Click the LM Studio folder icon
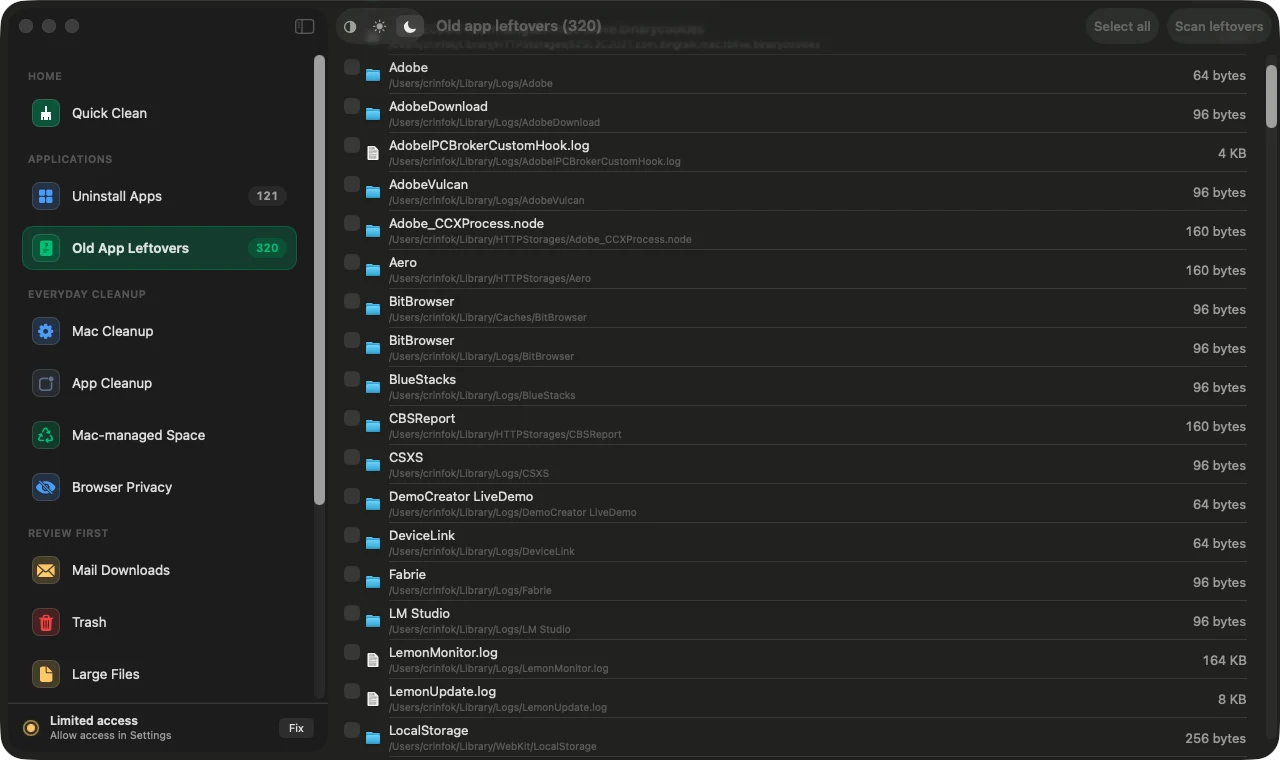Screen dimensions: 1280x760 (373, 621)
